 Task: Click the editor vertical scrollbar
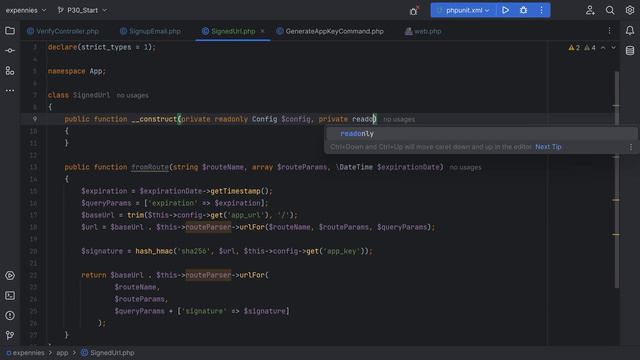tap(616, 180)
